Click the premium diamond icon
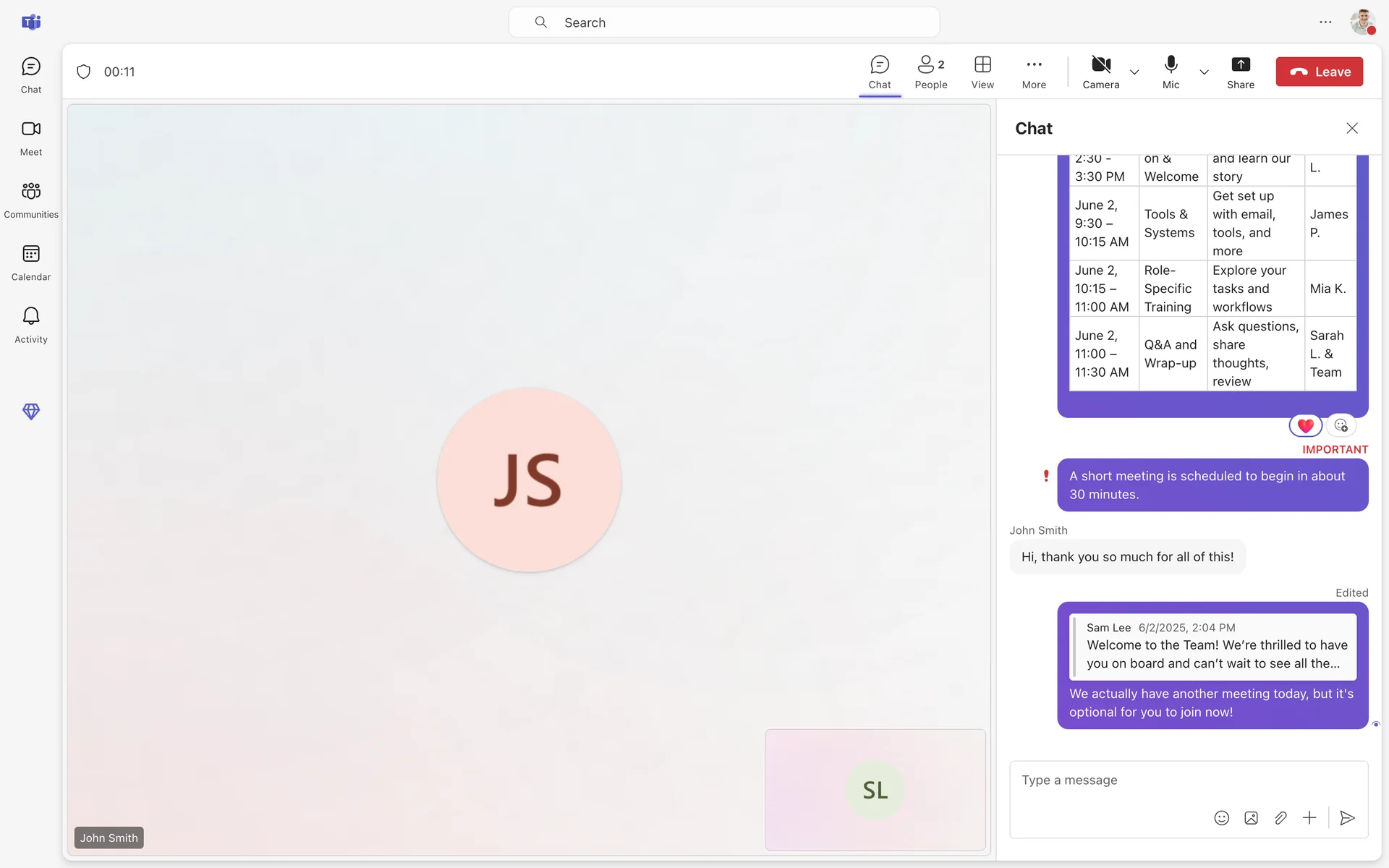Viewport: 1389px width, 868px height. (31, 412)
